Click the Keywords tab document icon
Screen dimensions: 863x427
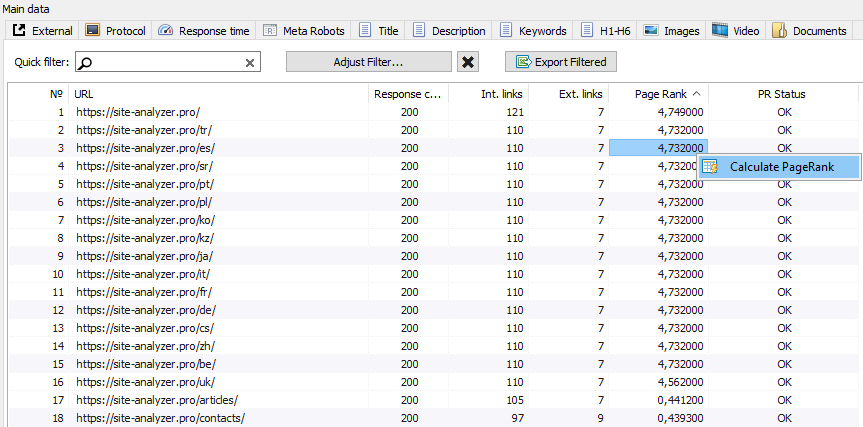[x=505, y=30]
